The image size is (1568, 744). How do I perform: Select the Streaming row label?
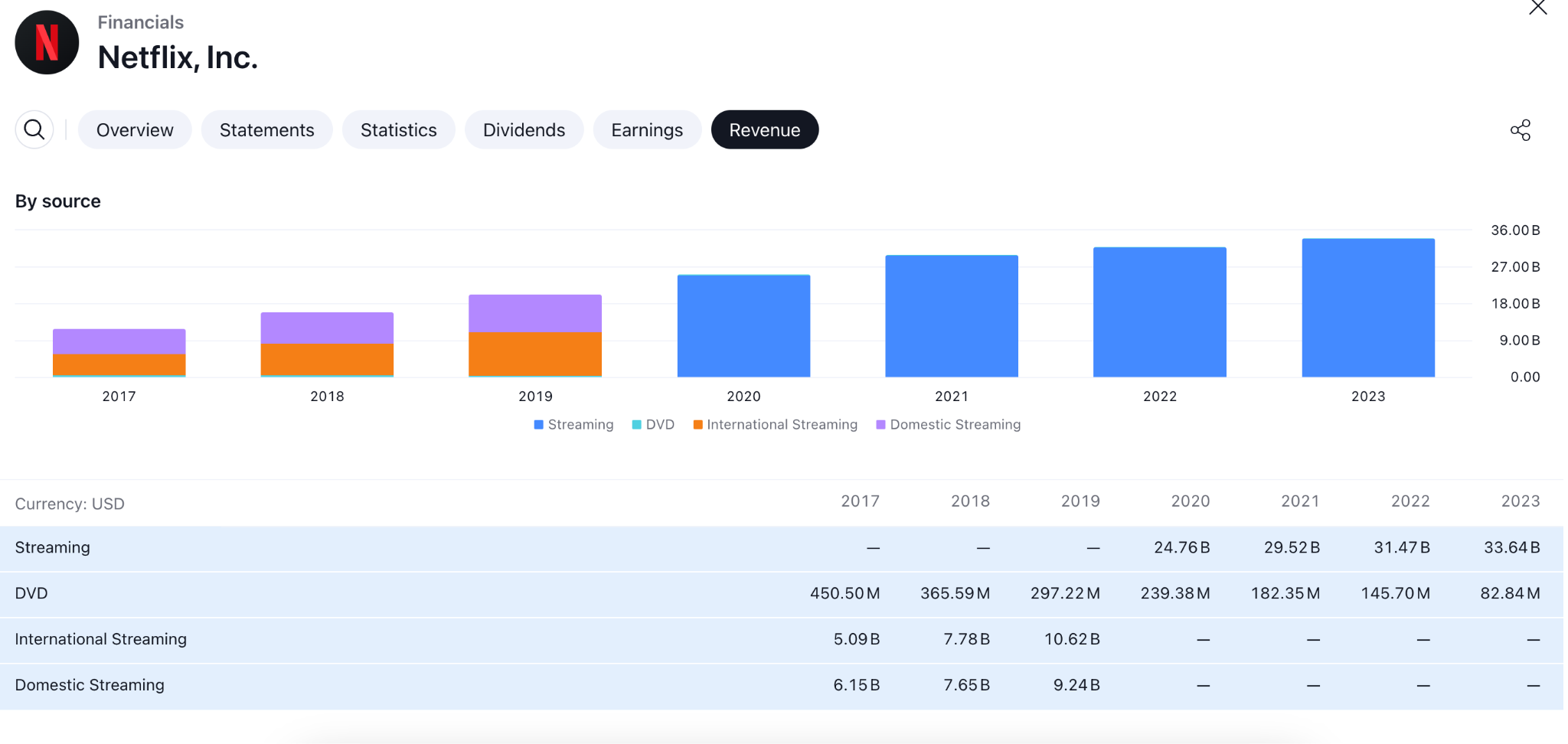coord(53,547)
